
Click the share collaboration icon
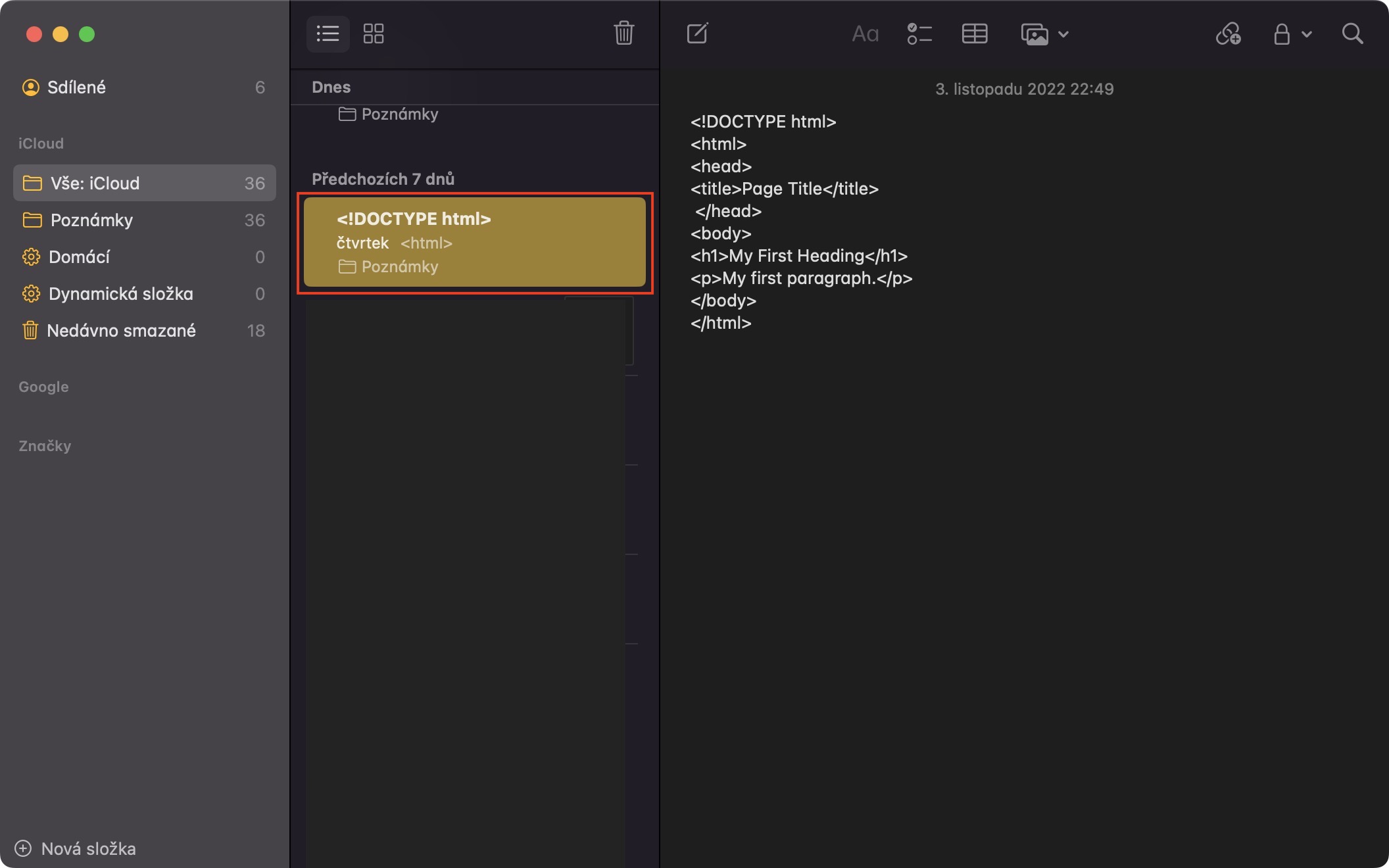click(1228, 34)
